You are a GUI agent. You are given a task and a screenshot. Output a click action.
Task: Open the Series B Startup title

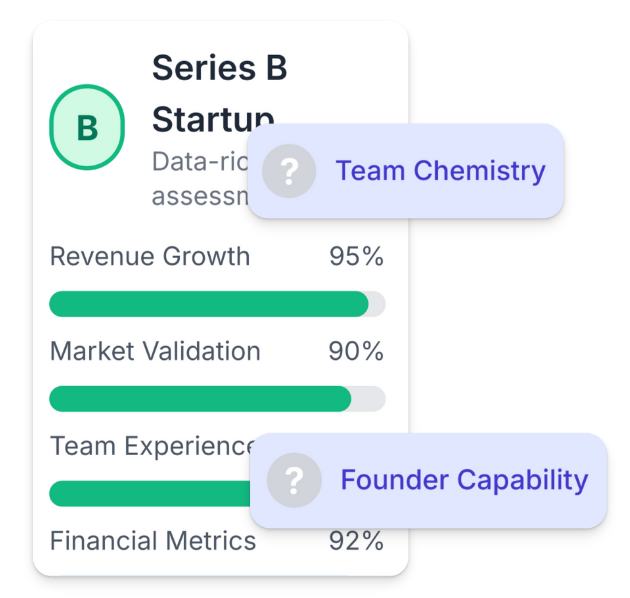[219, 68]
